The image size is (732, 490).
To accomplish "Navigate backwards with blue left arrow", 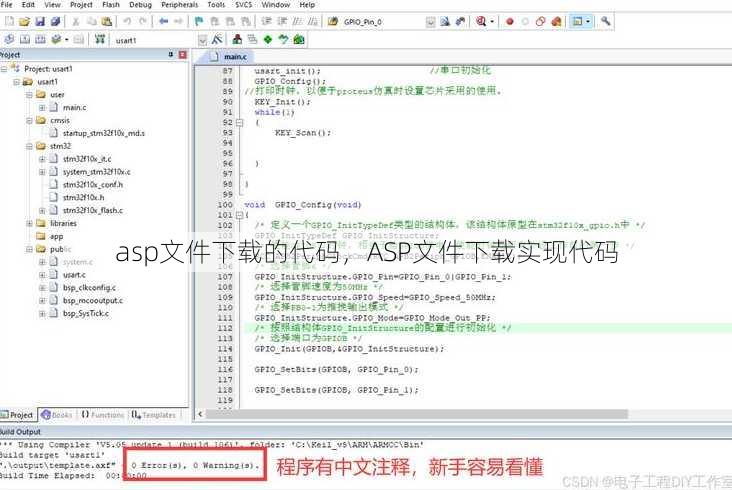I will click(x=163, y=21).
